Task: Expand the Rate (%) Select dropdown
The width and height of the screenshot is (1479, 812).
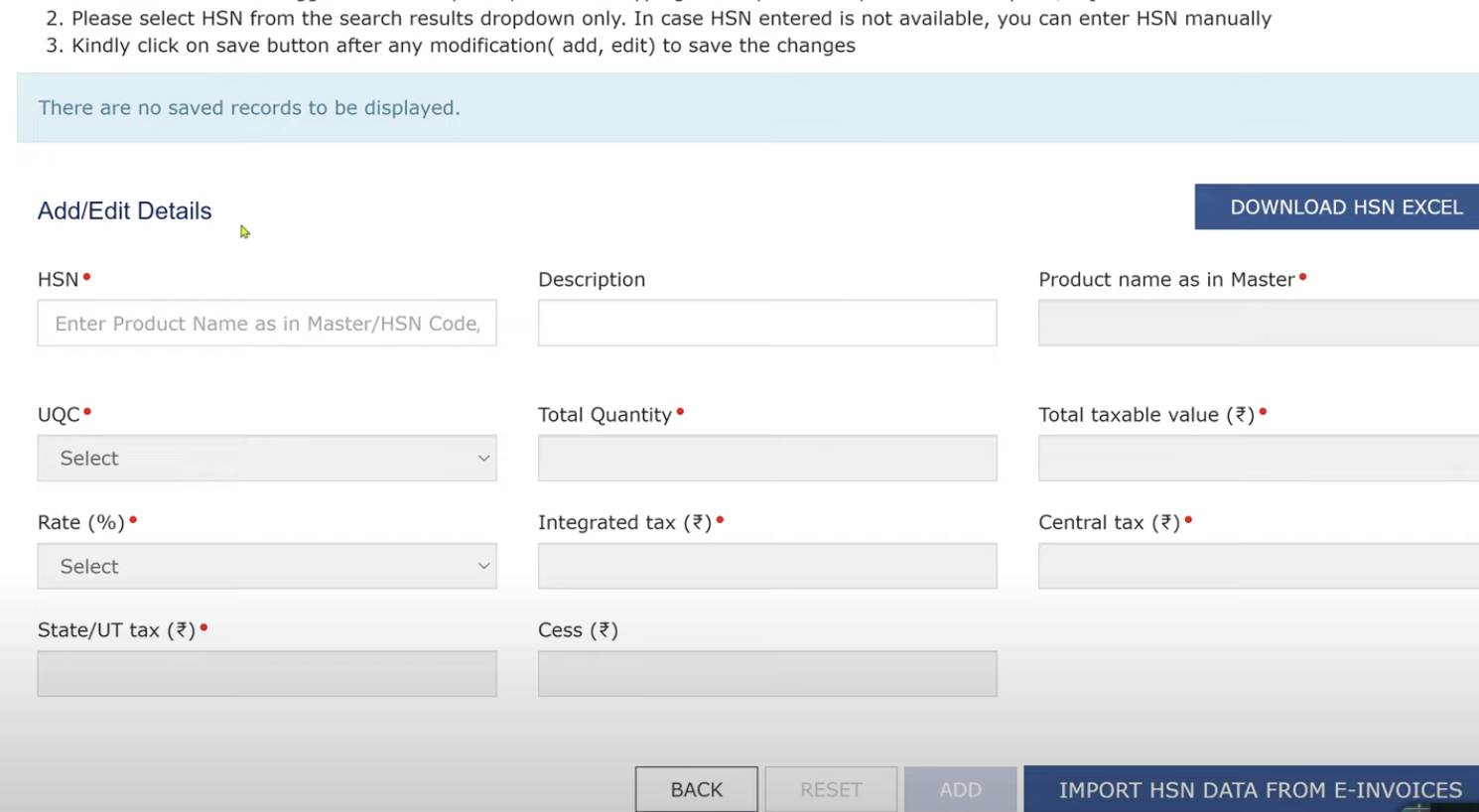Action: [x=267, y=566]
